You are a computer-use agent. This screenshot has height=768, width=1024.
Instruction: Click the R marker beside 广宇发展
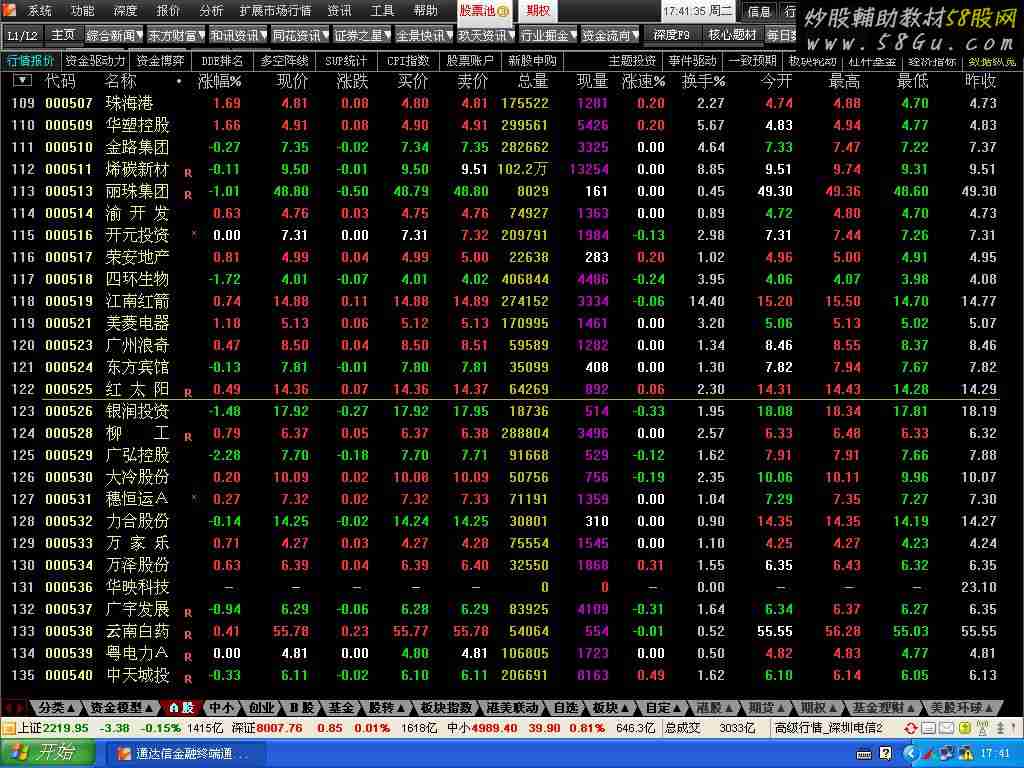coord(188,613)
